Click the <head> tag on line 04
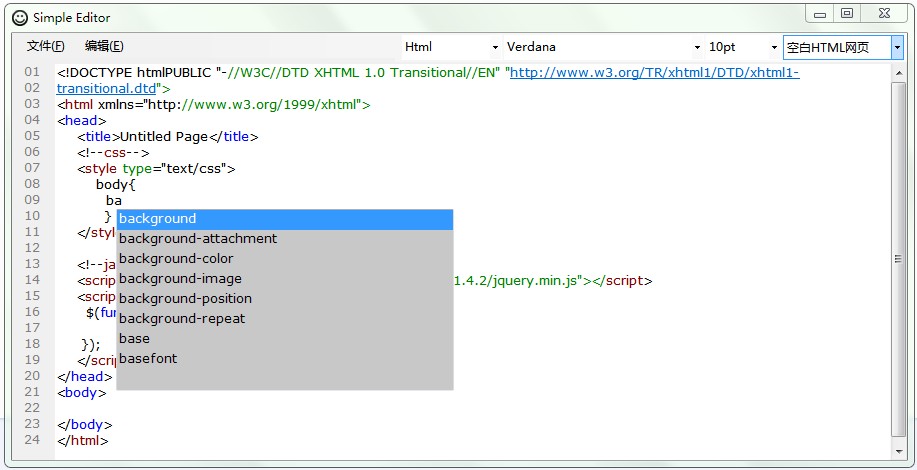The width and height of the screenshot is (917, 470). click(82, 121)
